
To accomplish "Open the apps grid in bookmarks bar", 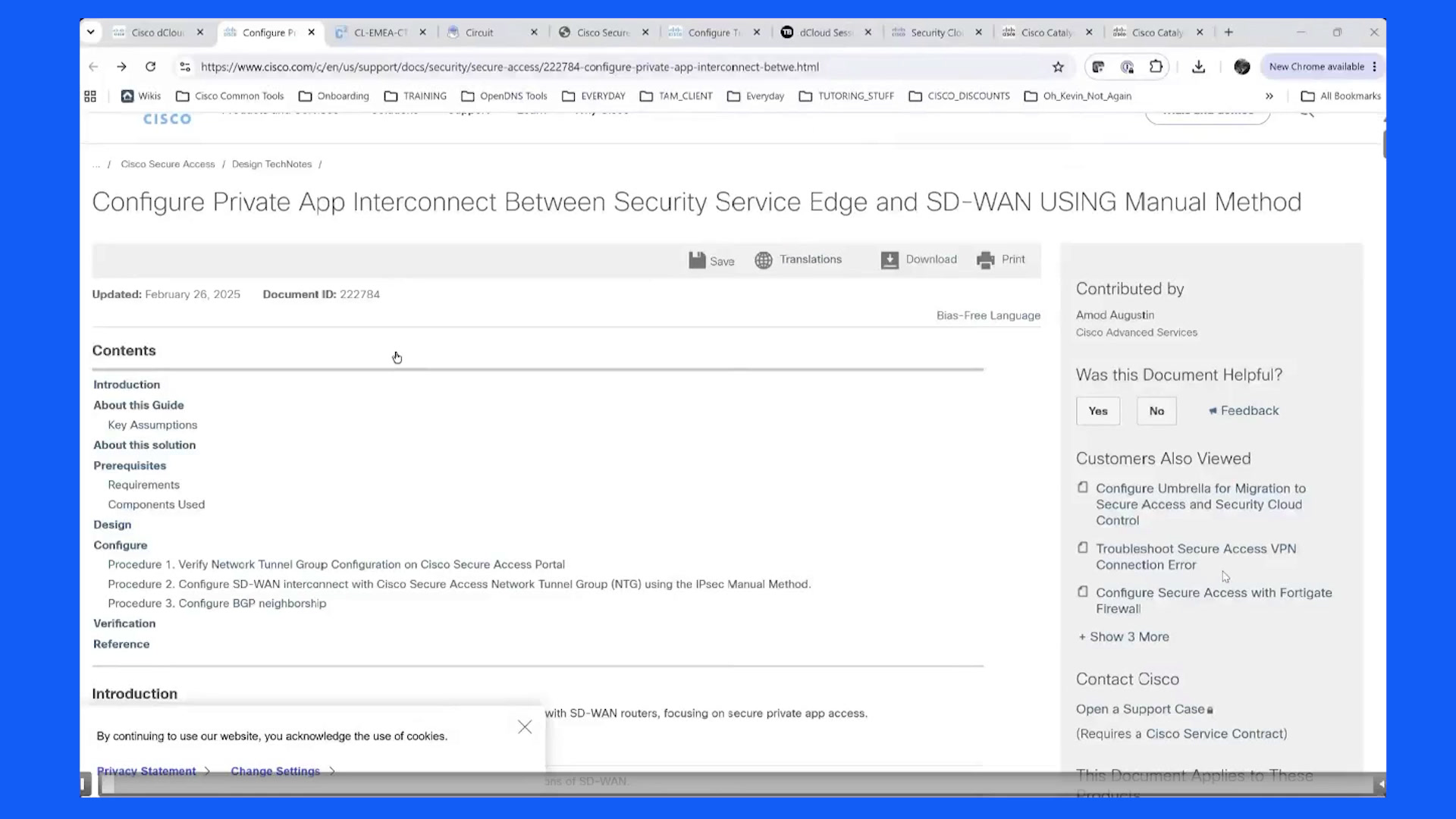I will pos(90,96).
